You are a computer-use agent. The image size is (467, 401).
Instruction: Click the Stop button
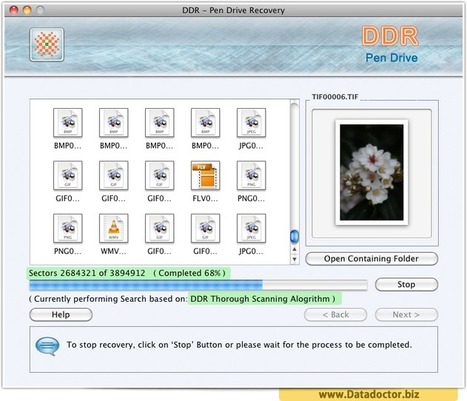(406, 284)
